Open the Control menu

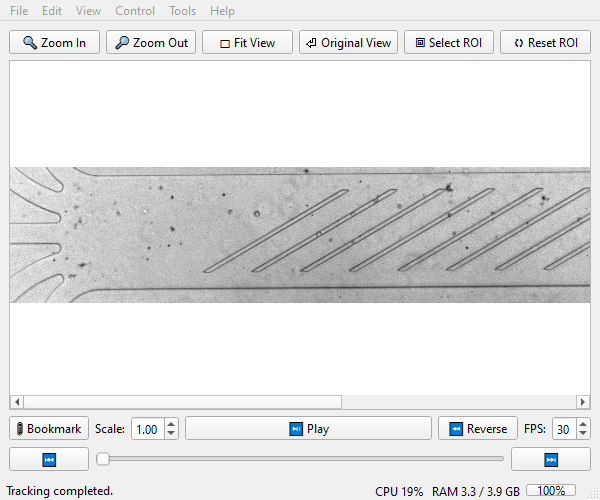pos(135,11)
